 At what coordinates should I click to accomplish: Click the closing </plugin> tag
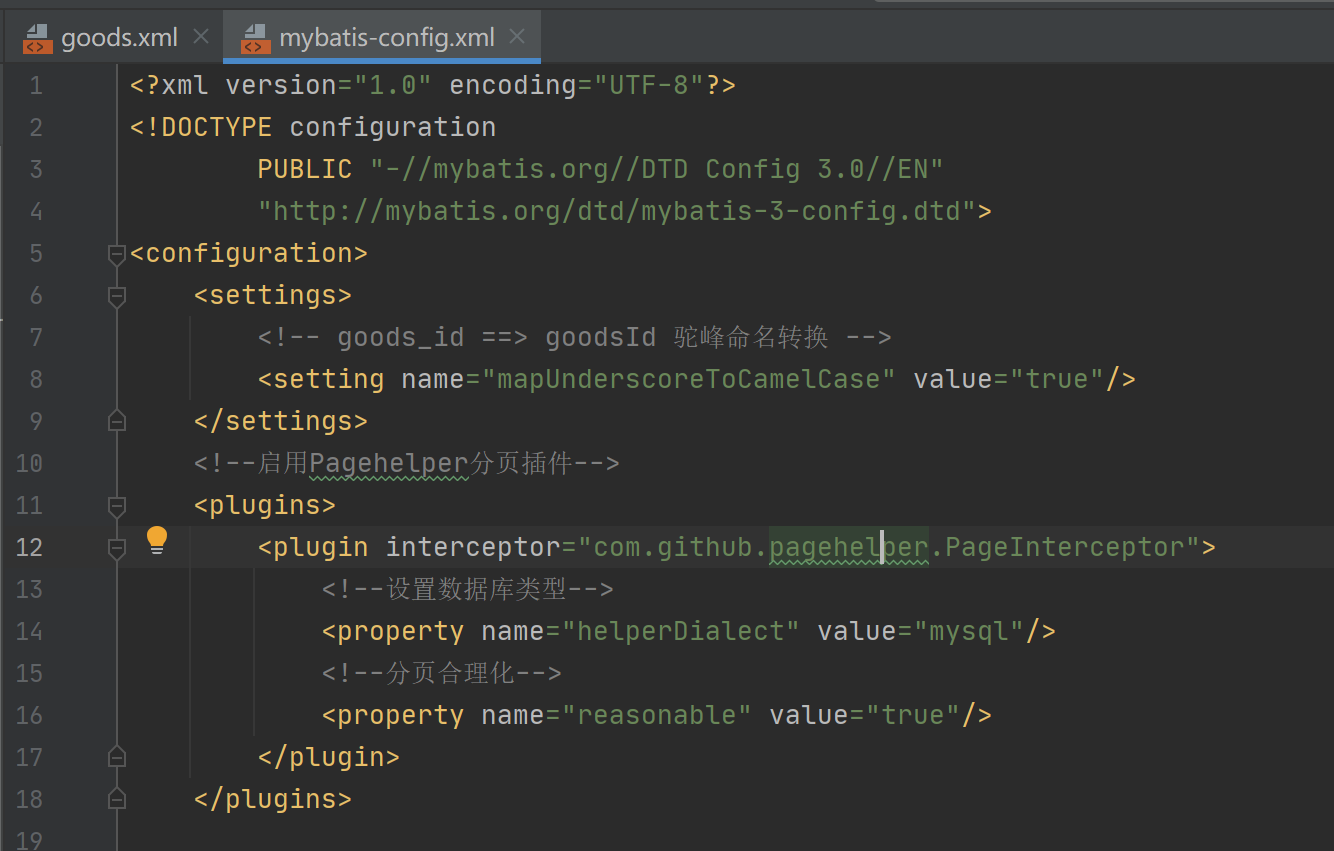[329, 758]
